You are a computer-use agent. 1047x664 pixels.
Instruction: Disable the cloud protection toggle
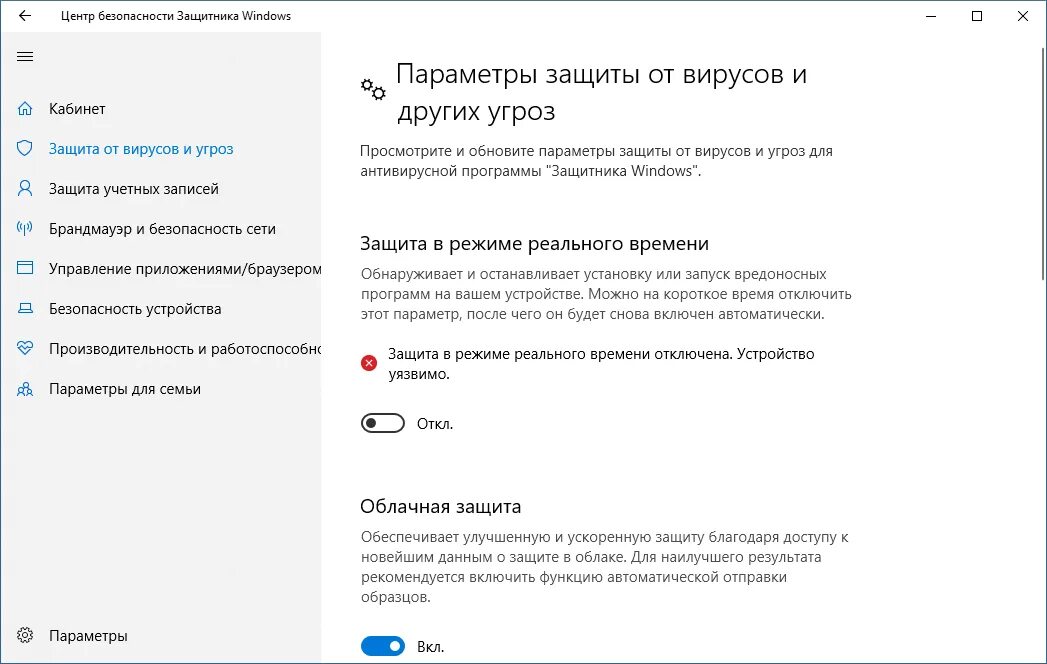click(383, 646)
